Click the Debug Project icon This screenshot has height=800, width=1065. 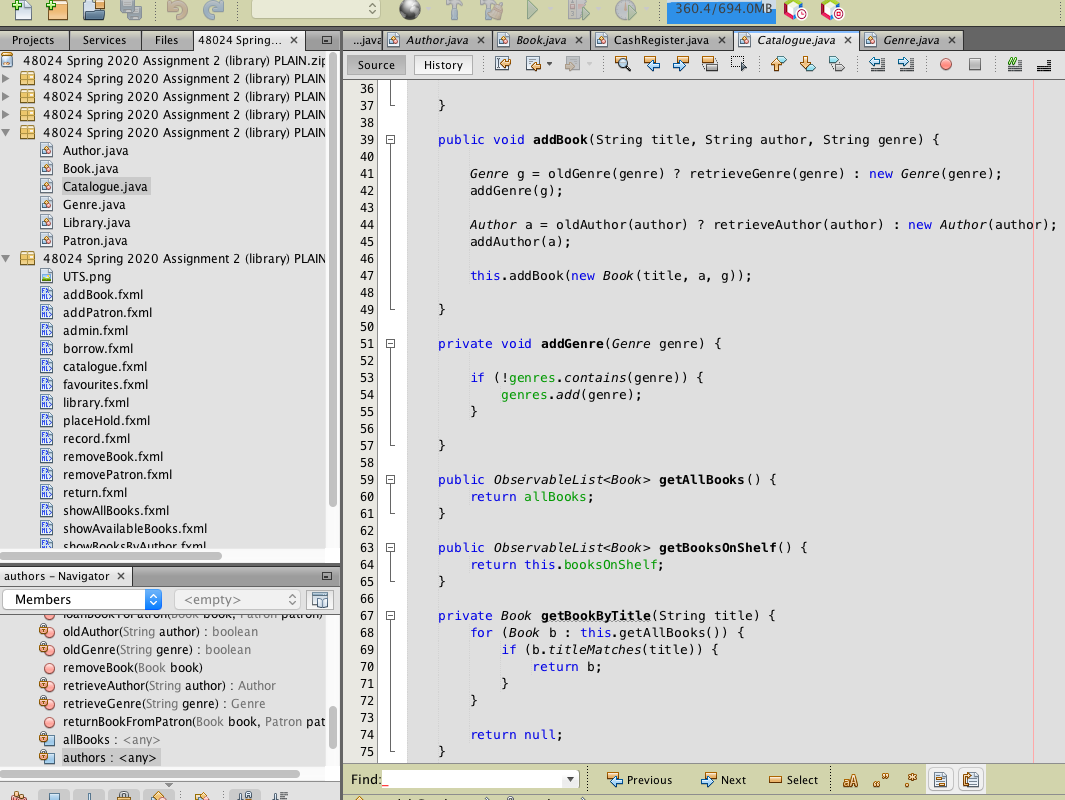point(578,12)
